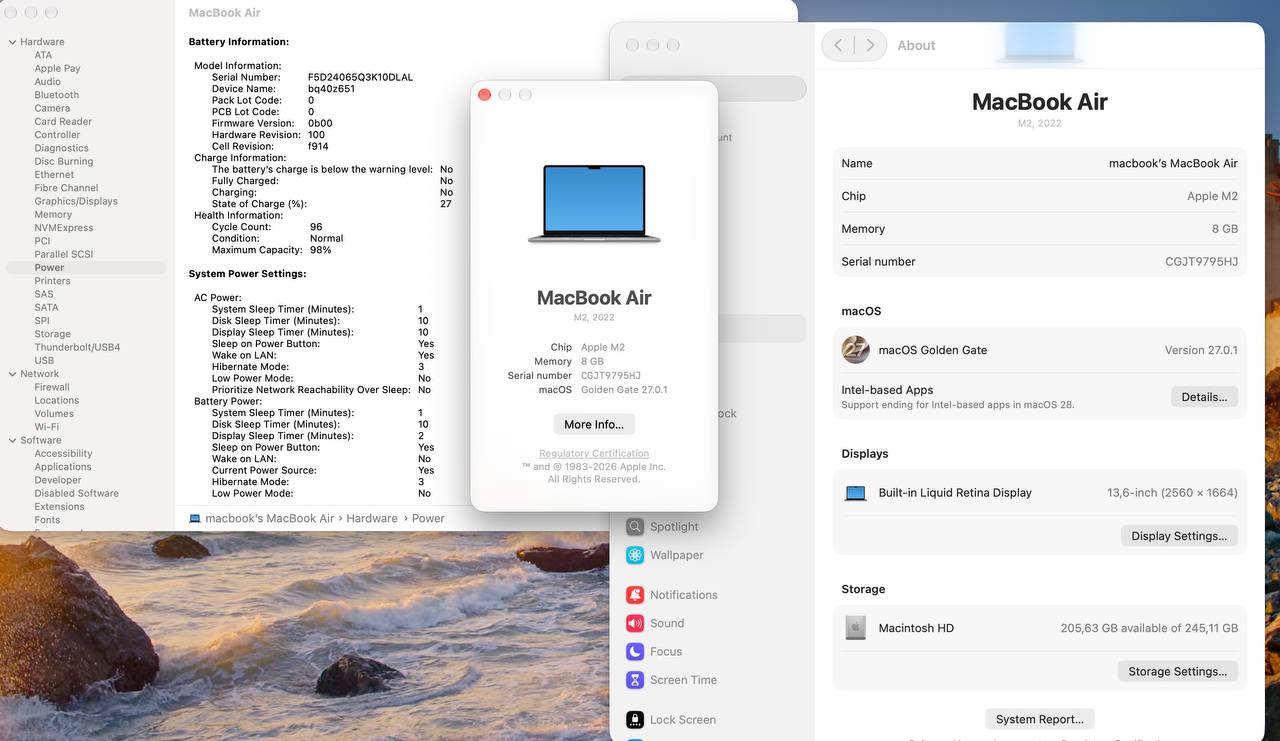Click serial number CGJT9795HJ in Settings
Image resolution: width=1280 pixels, height=741 pixels.
pyautogui.click(x=1201, y=262)
